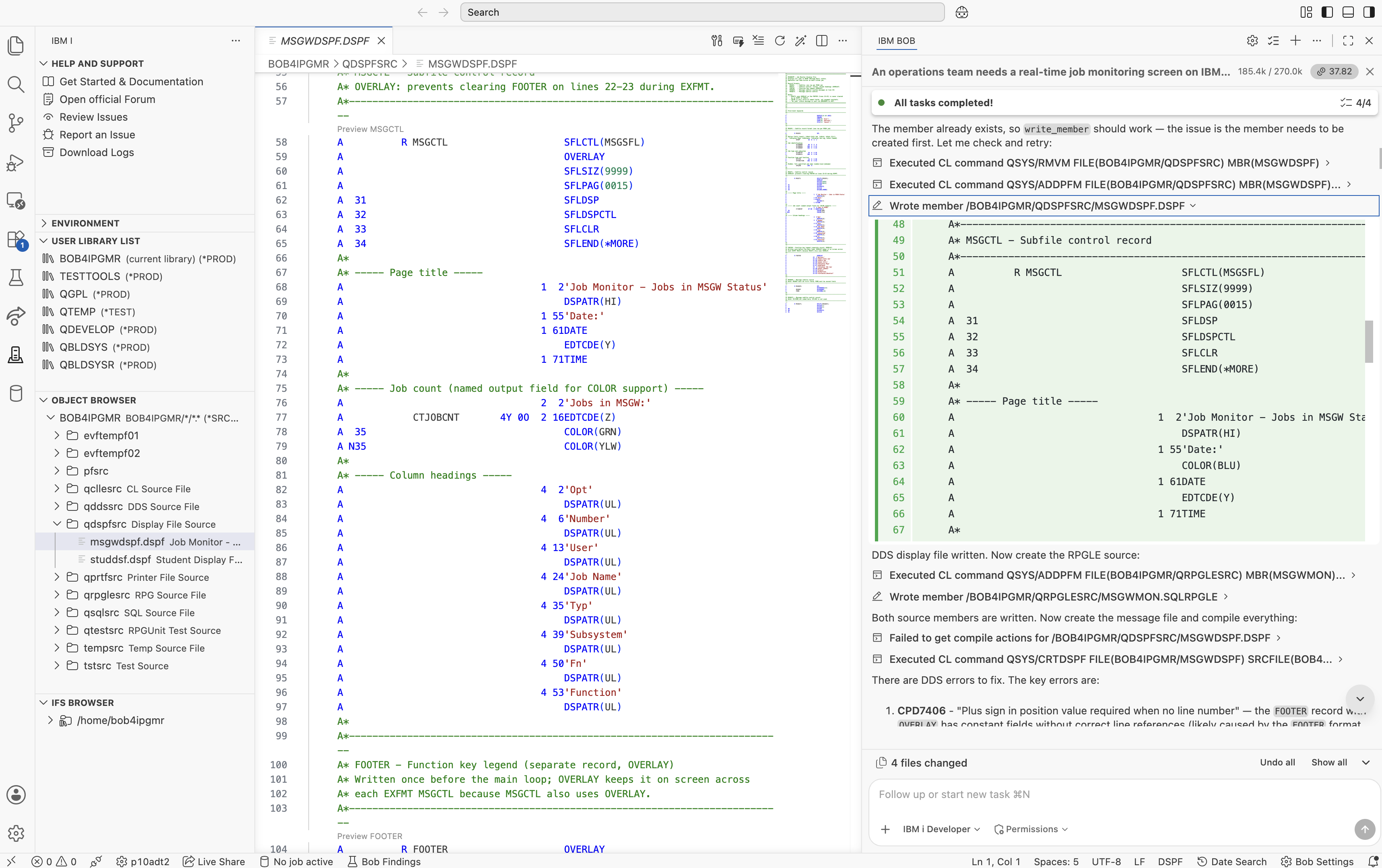Click the Customize Layout icon in title bar
This screenshot has height=868, width=1382.
click(1306, 12)
